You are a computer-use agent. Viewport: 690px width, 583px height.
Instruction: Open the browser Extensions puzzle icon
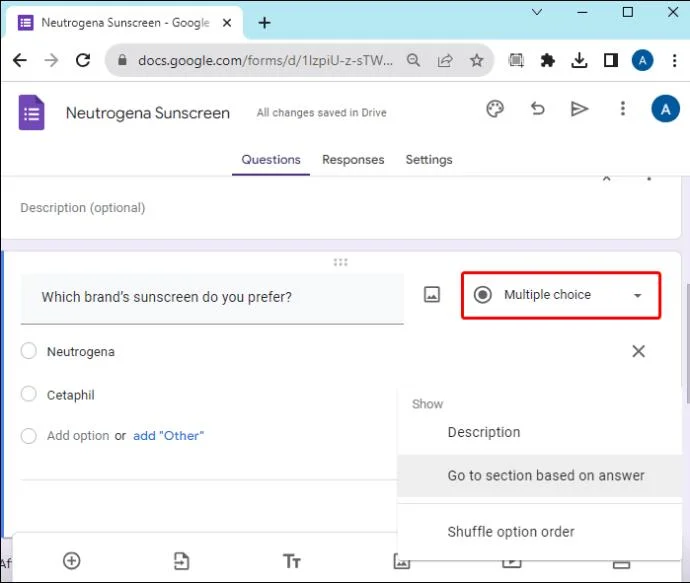[547, 60]
